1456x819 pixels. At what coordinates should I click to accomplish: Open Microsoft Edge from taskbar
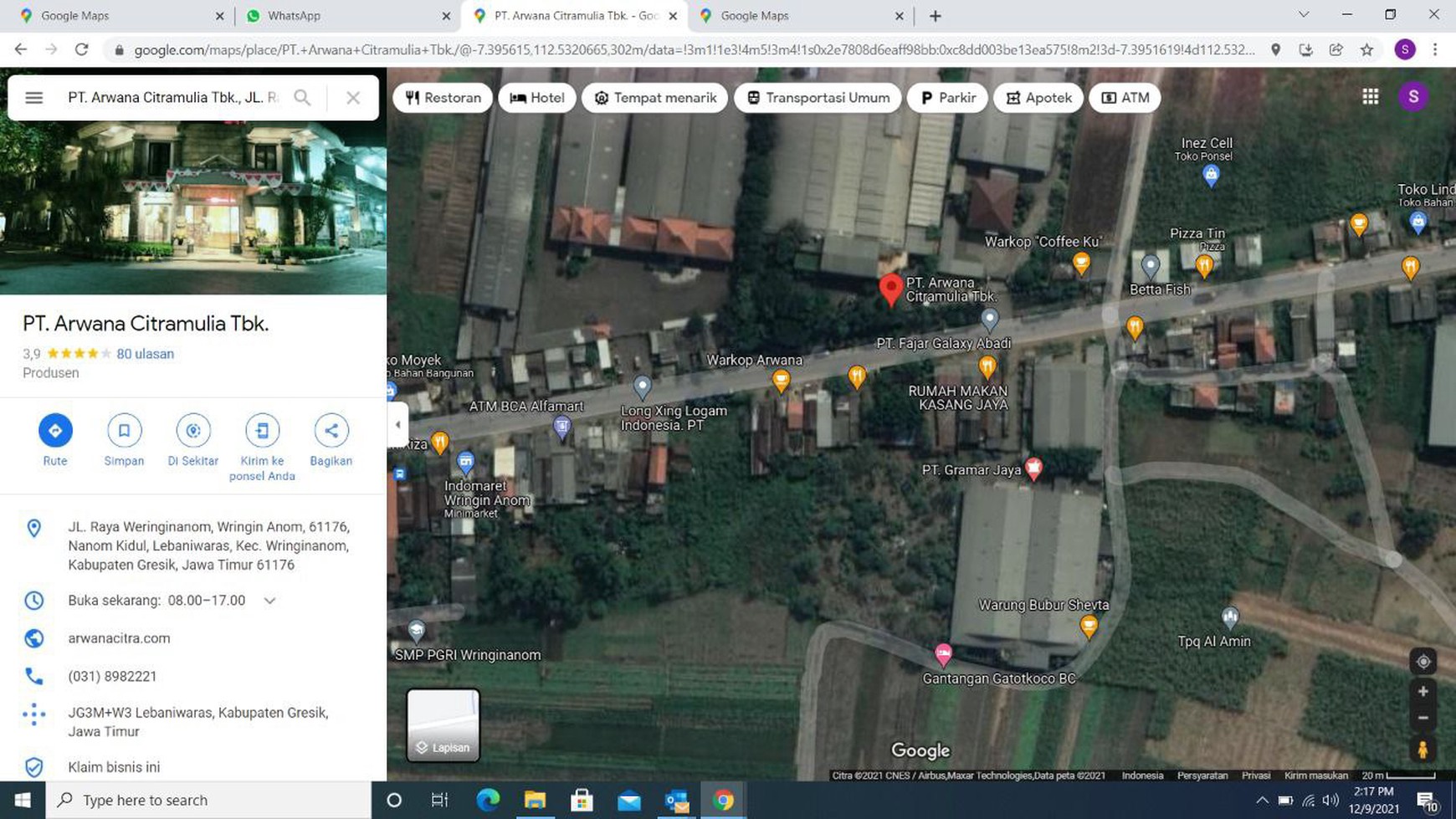pyautogui.click(x=488, y=801)
